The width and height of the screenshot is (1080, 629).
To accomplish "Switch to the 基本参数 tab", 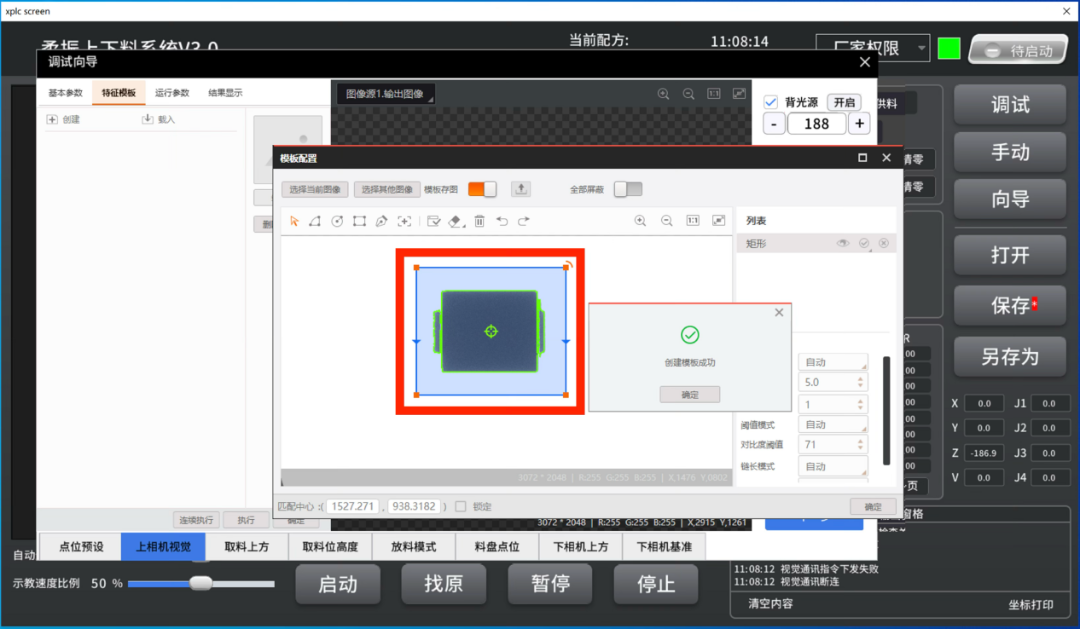I will (65, 92).
